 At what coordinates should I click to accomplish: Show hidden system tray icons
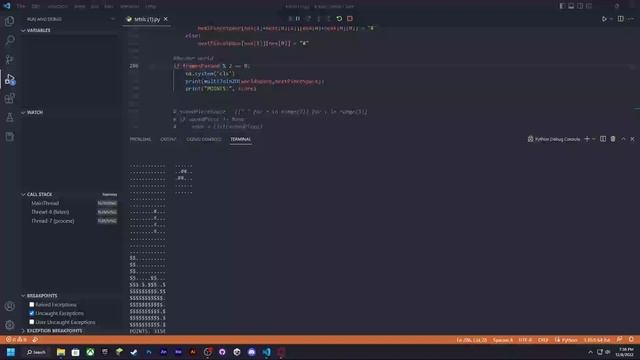click(x=590, y=352)
